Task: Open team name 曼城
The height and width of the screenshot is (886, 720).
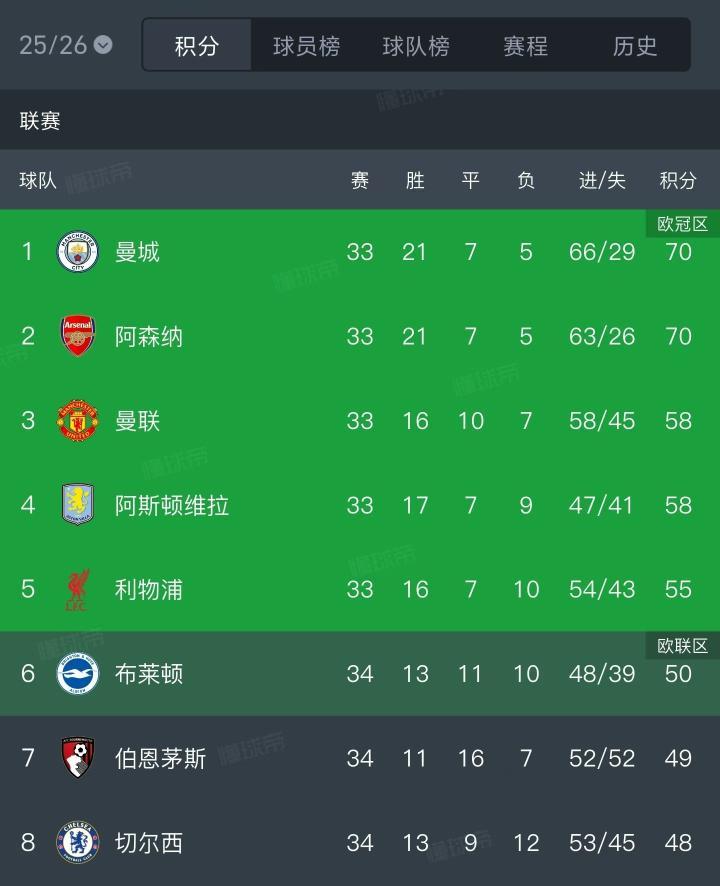Action: 137,252
